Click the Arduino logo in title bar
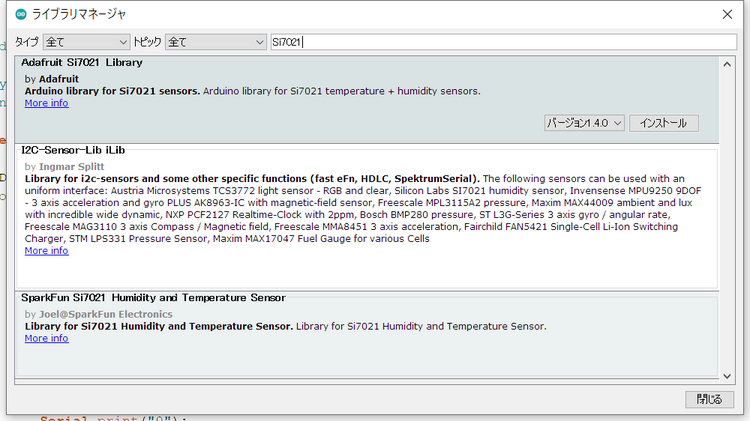This screenshot has width=750, height=421. point(22,14)
